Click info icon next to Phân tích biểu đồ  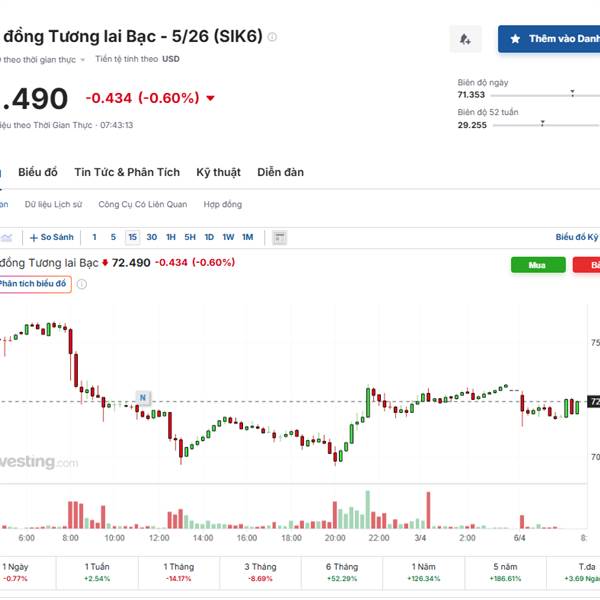[x=82, y=284]
